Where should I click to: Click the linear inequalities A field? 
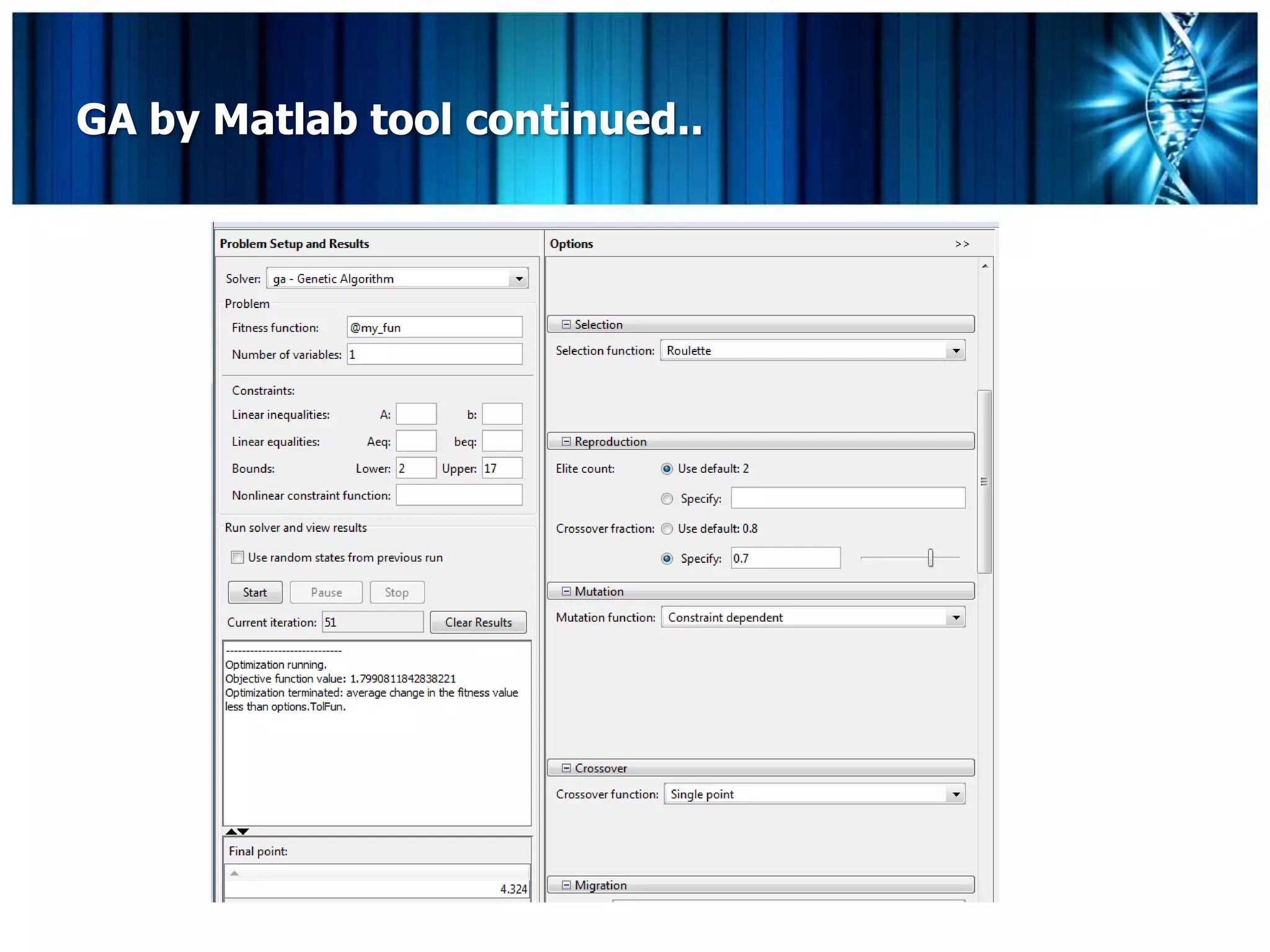pyautogui.click(x=416, y=414)
